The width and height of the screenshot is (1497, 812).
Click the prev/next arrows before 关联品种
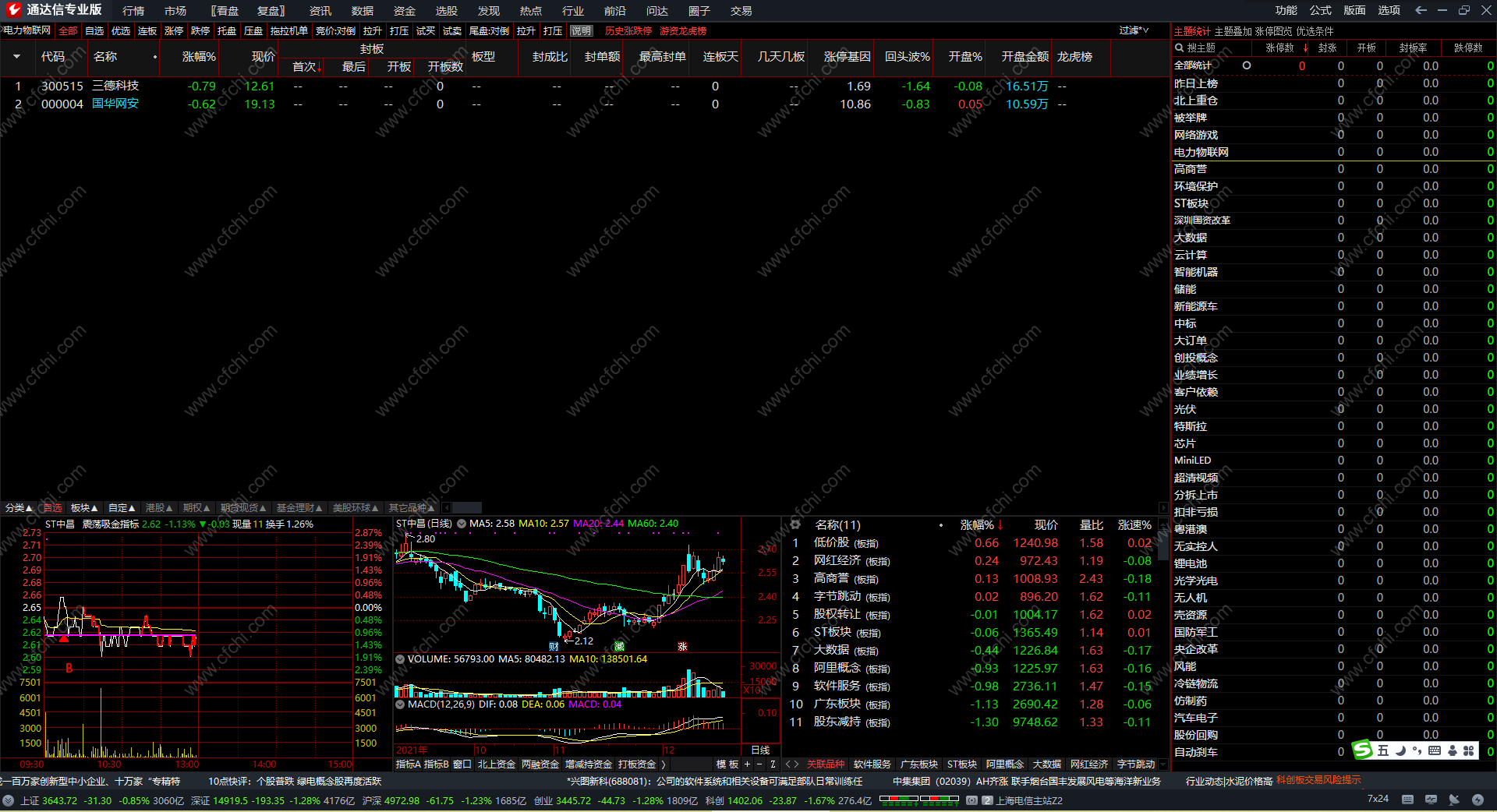point(792,764)
